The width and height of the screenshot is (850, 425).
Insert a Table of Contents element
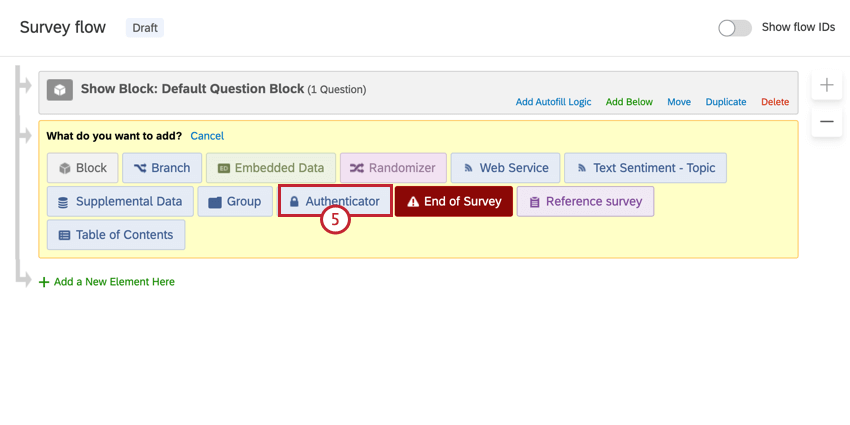pyautogui.click(x=116, y=235)
